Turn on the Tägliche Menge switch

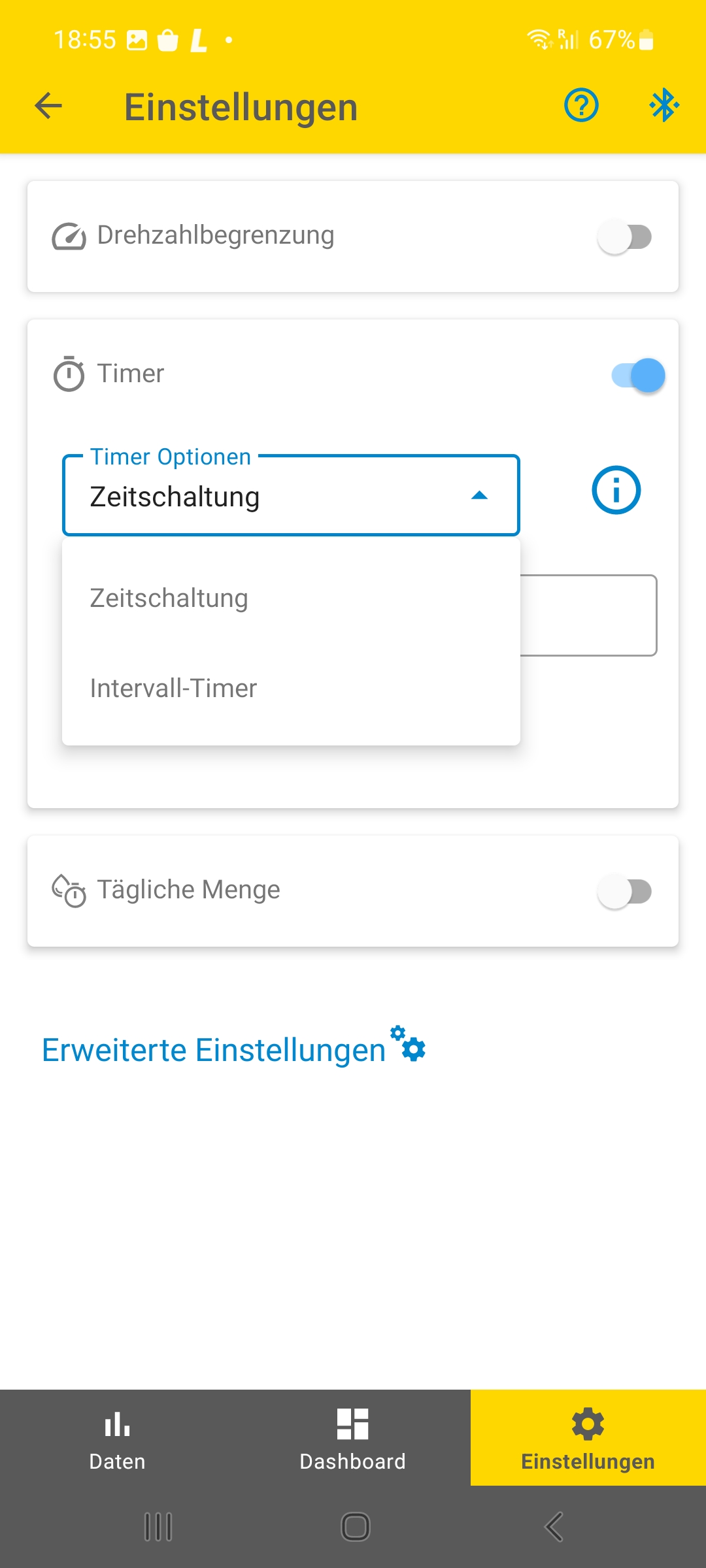625,892
